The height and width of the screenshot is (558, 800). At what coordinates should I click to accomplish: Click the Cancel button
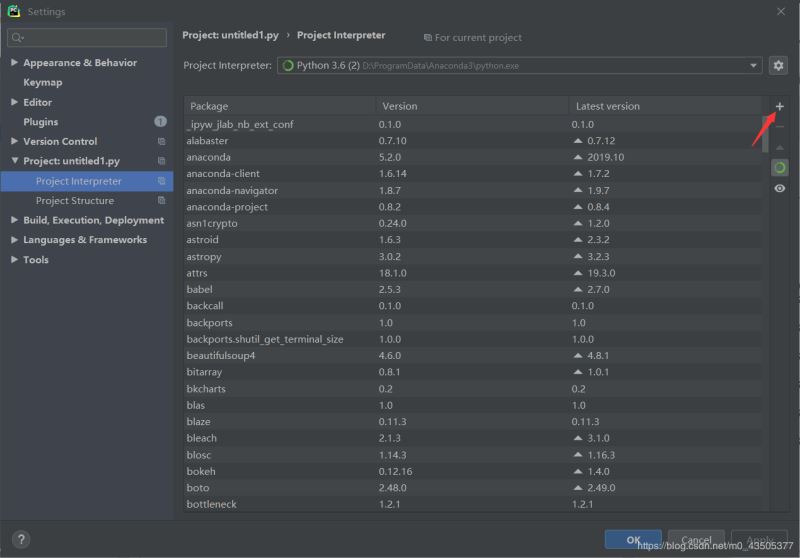pos(696,539)
